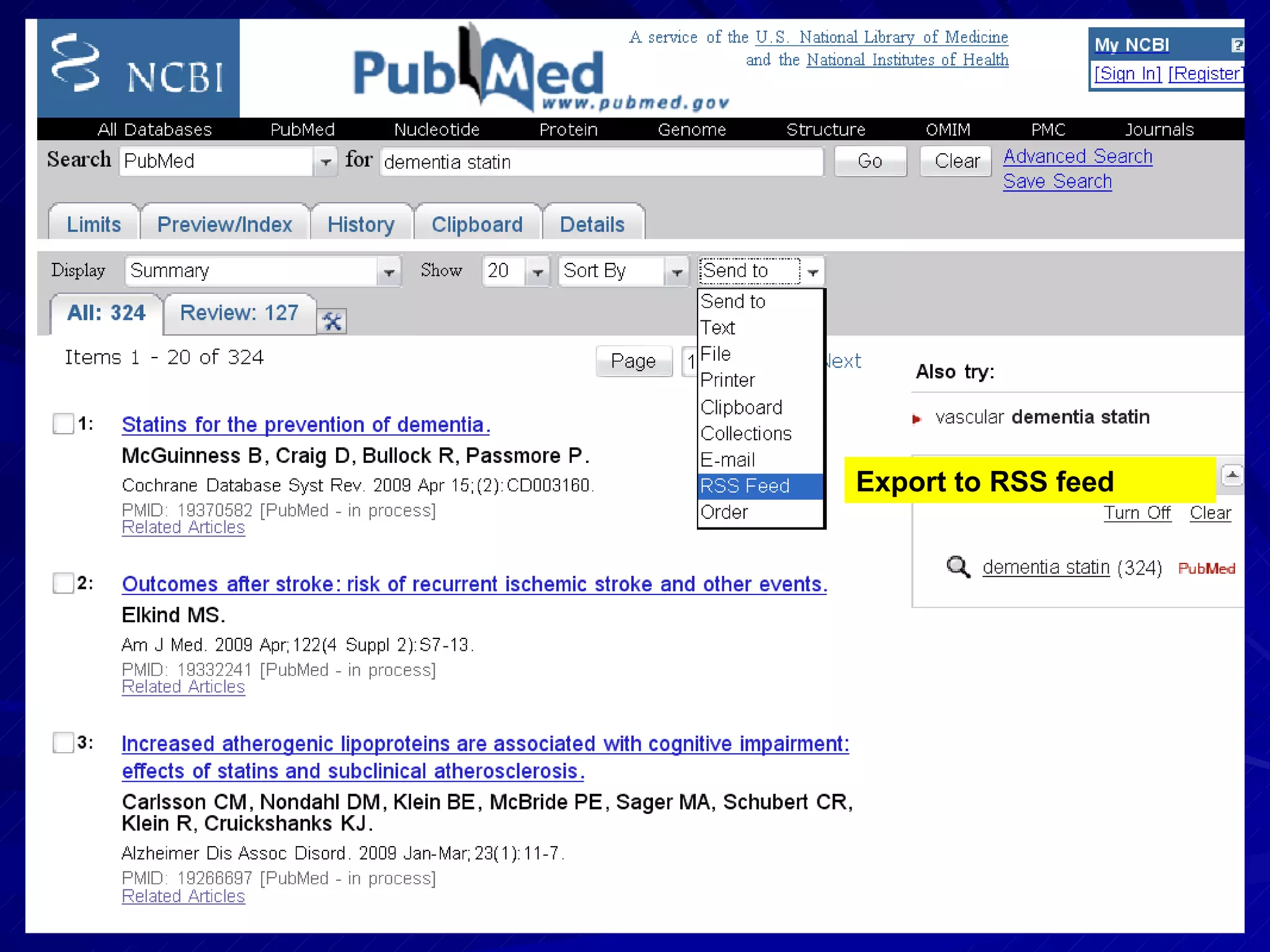This screenshot has height=952, width=1270.
Task: Click the Sign In link
Action: [1127, 74]
